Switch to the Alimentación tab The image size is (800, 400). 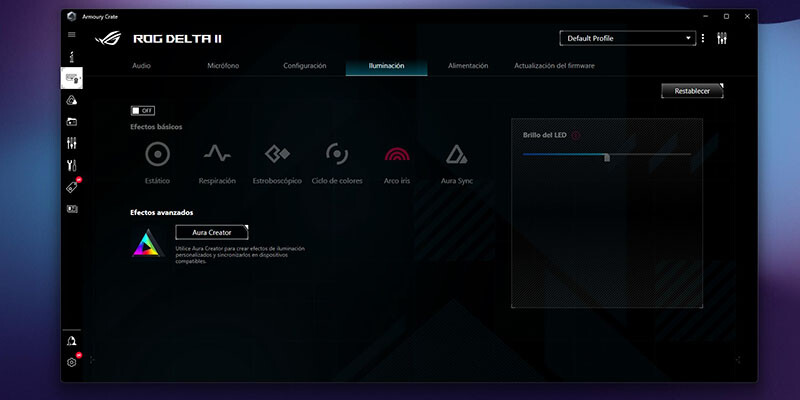(x=468, y=66)
